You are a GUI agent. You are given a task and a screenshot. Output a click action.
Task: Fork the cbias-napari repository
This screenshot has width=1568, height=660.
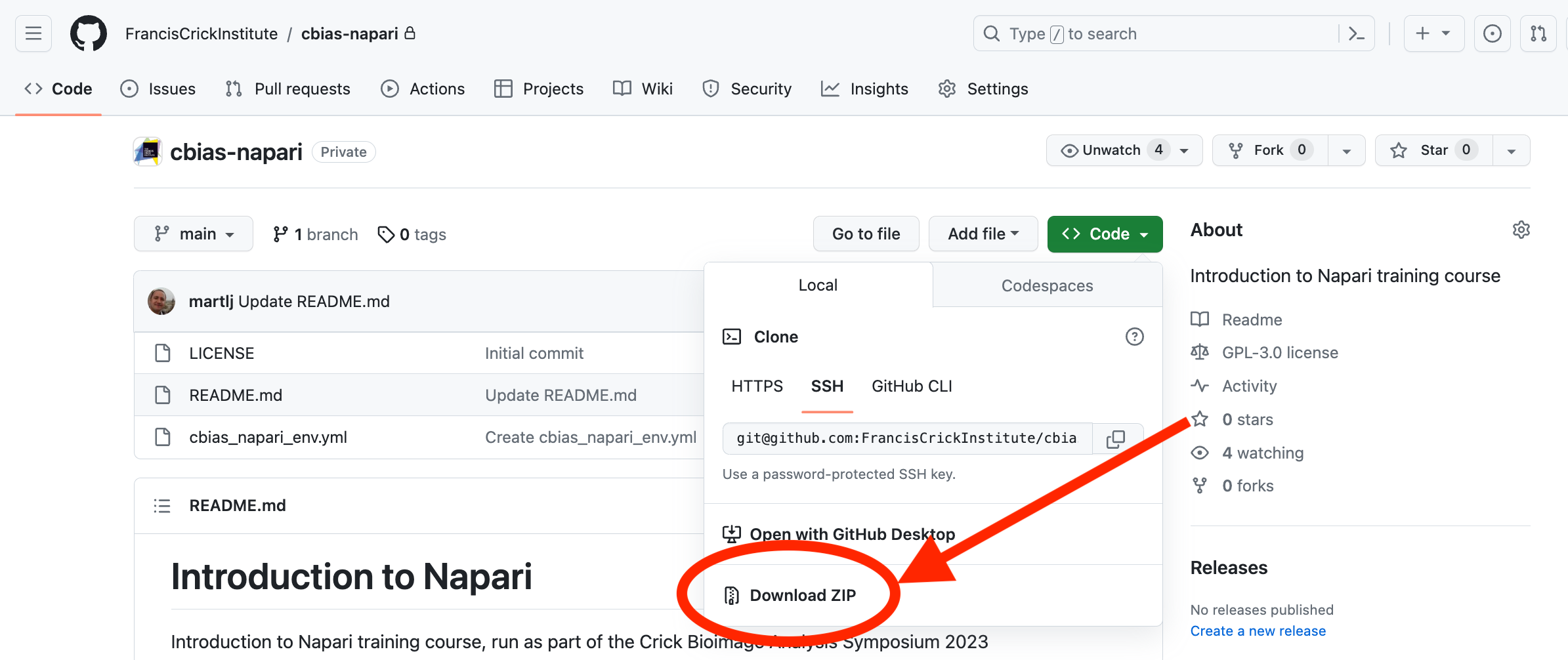click(1269, 150)
